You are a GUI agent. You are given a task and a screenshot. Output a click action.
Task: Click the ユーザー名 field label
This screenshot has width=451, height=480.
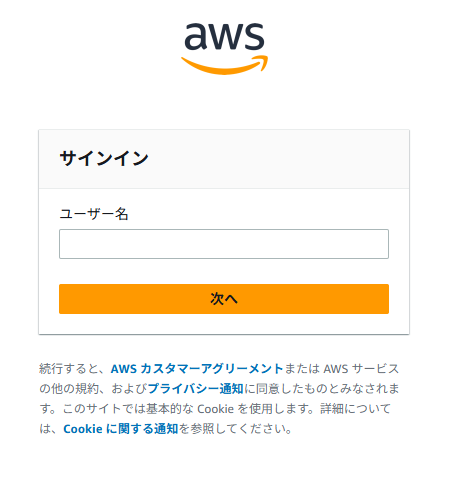point(94,214)
